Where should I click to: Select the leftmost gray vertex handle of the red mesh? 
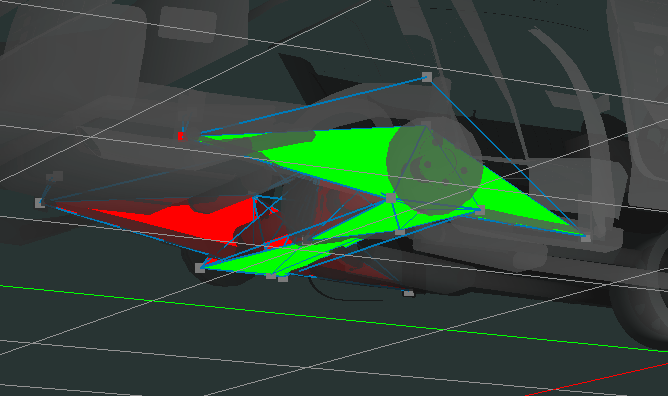pyautogui.click(x=40, y=203)
